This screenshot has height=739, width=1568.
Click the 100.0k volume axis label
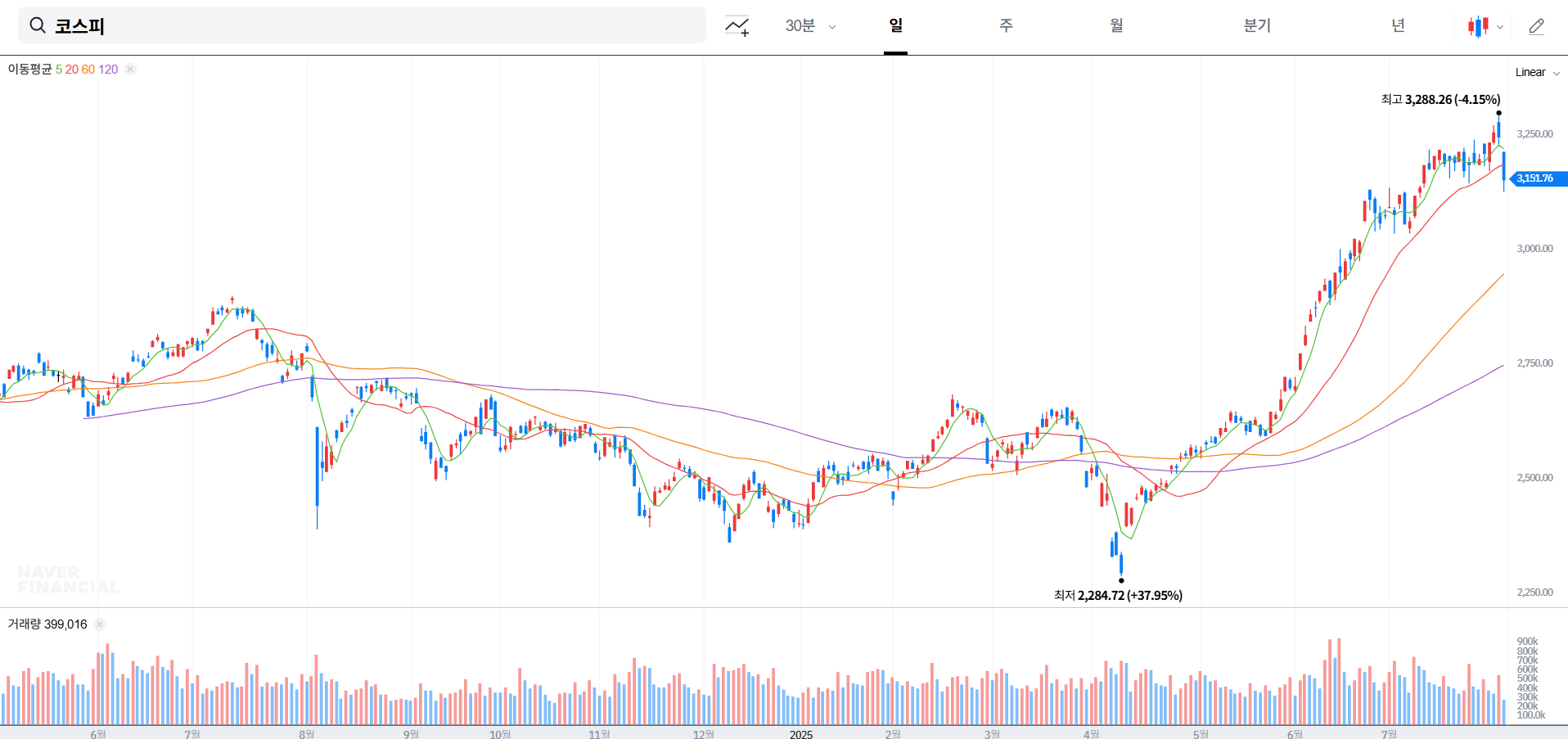point(1531,715)
